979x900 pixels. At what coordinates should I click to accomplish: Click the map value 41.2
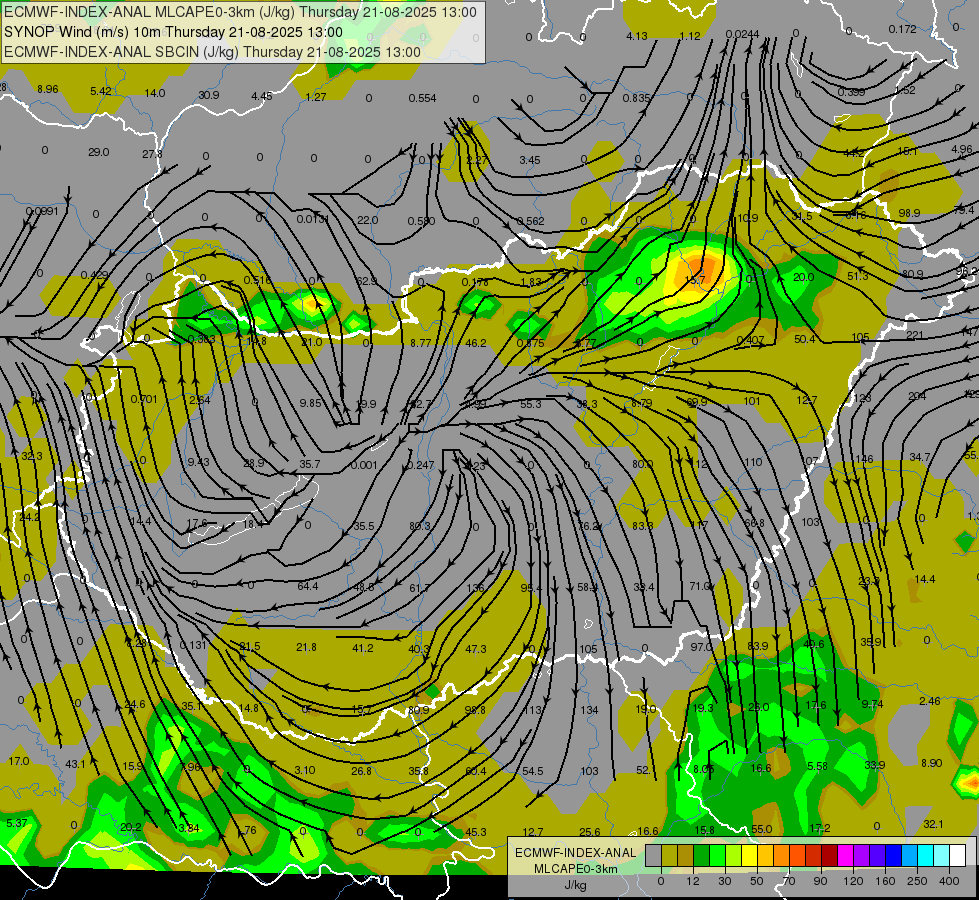click(363, 648)
